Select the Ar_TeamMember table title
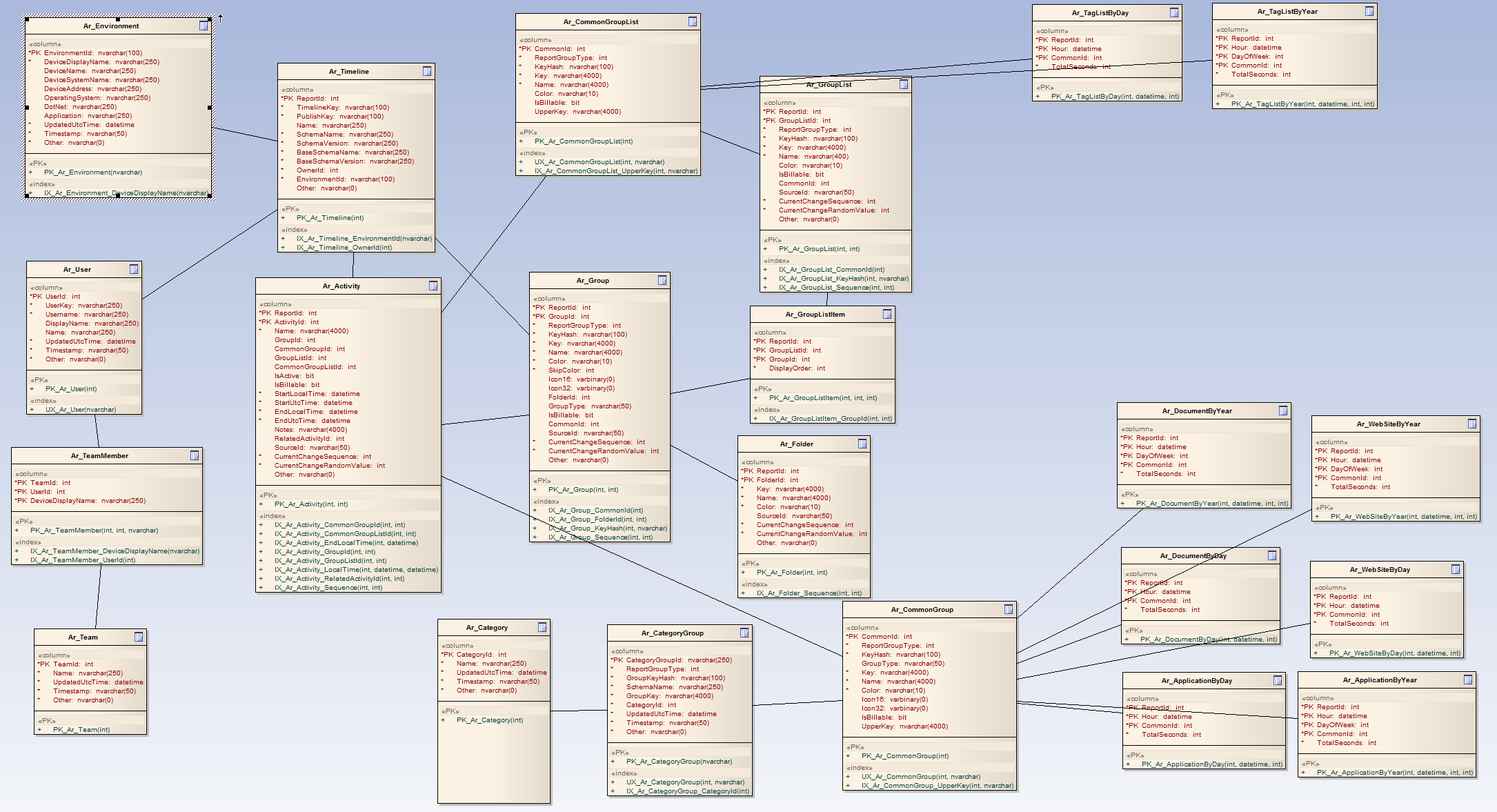 click(x=99, y=455)
